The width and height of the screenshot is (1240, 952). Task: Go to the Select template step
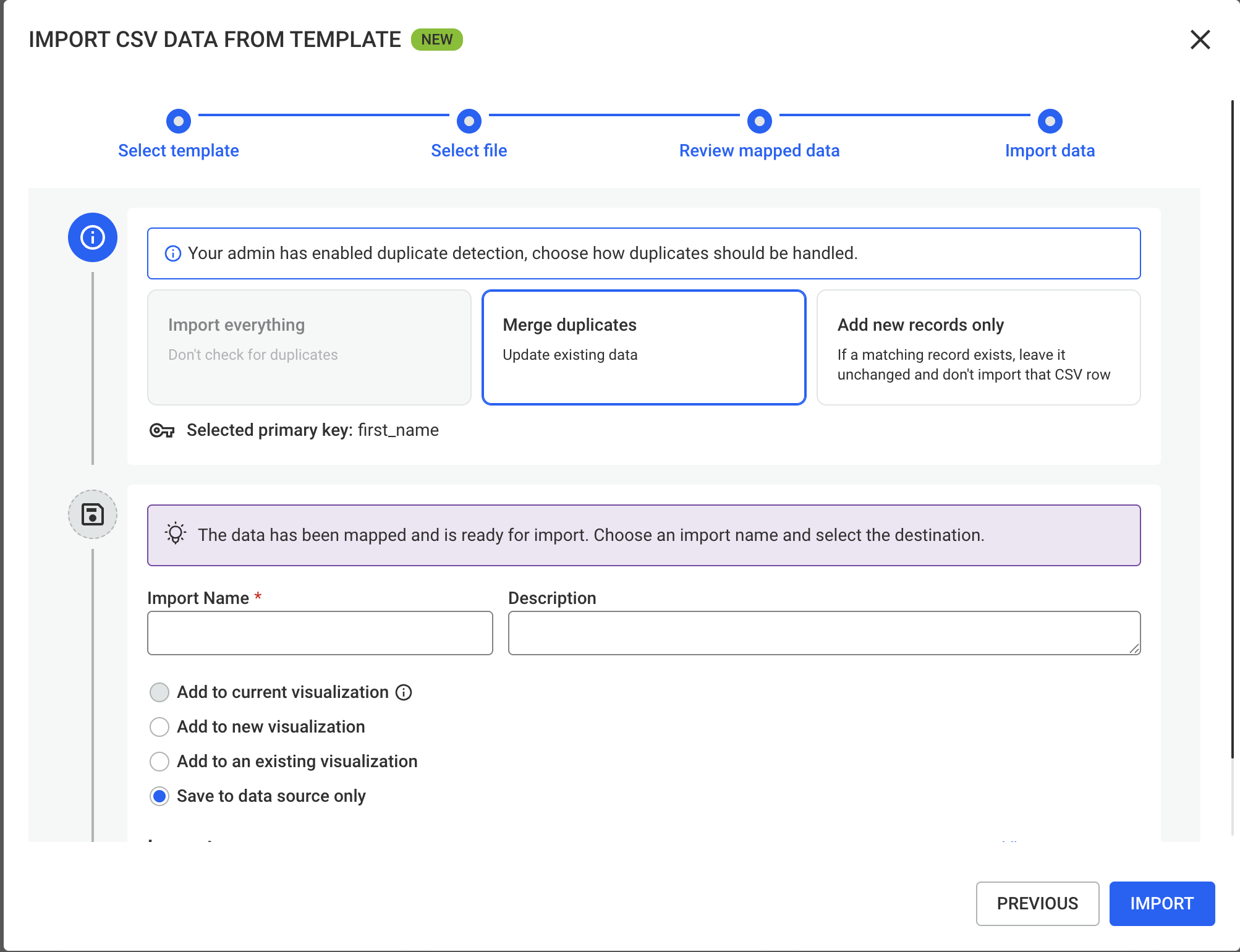pyautogui.click(x=178, y=150)
